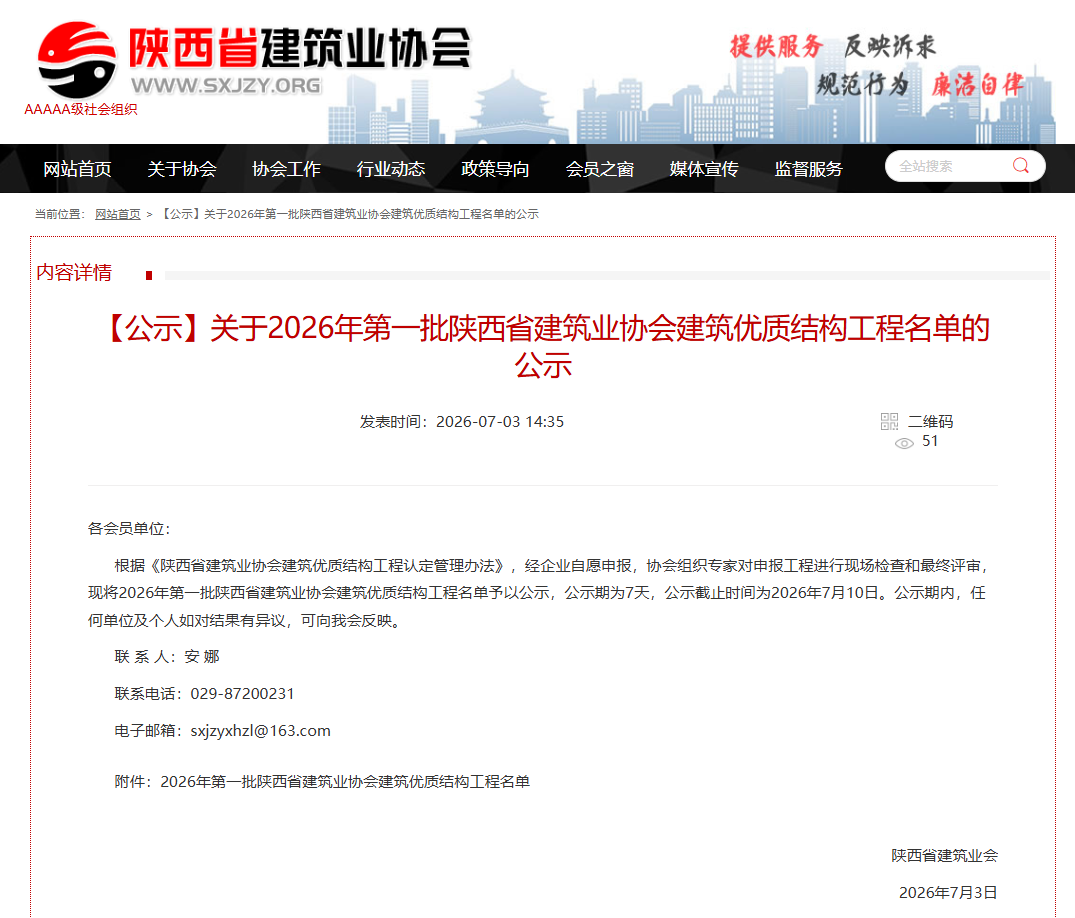
Task: Open the 媒体宣传 menu item
Action: click(704, 169)
